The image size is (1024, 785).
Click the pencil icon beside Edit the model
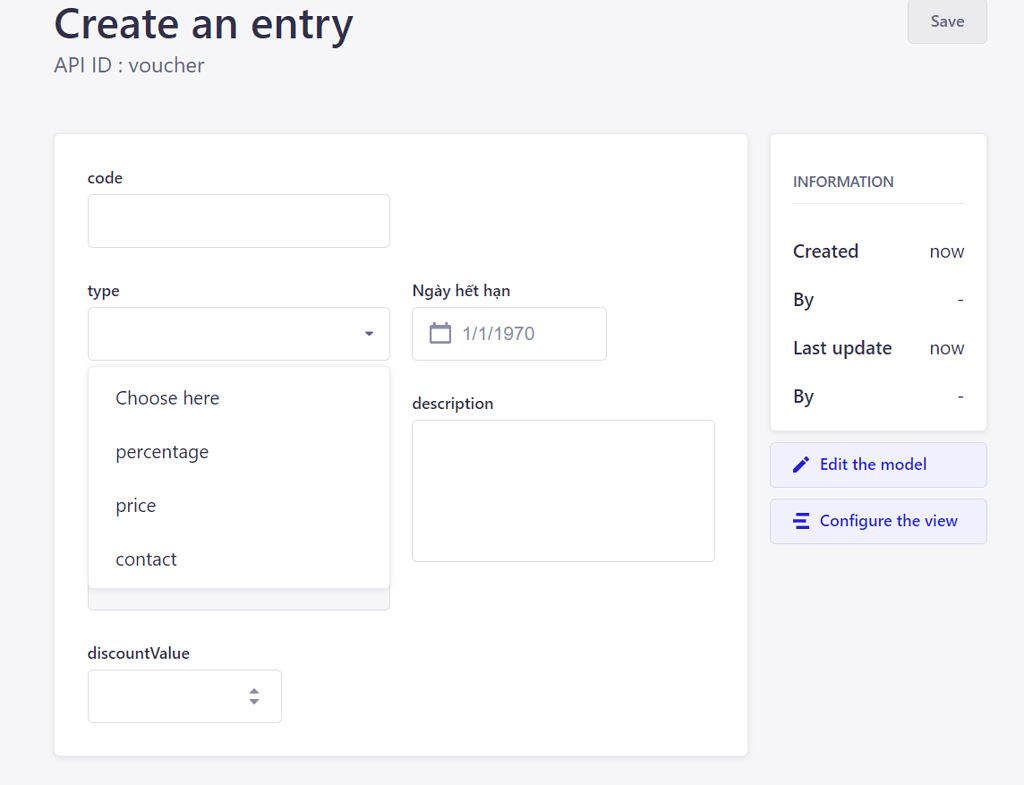coord(800,464)
